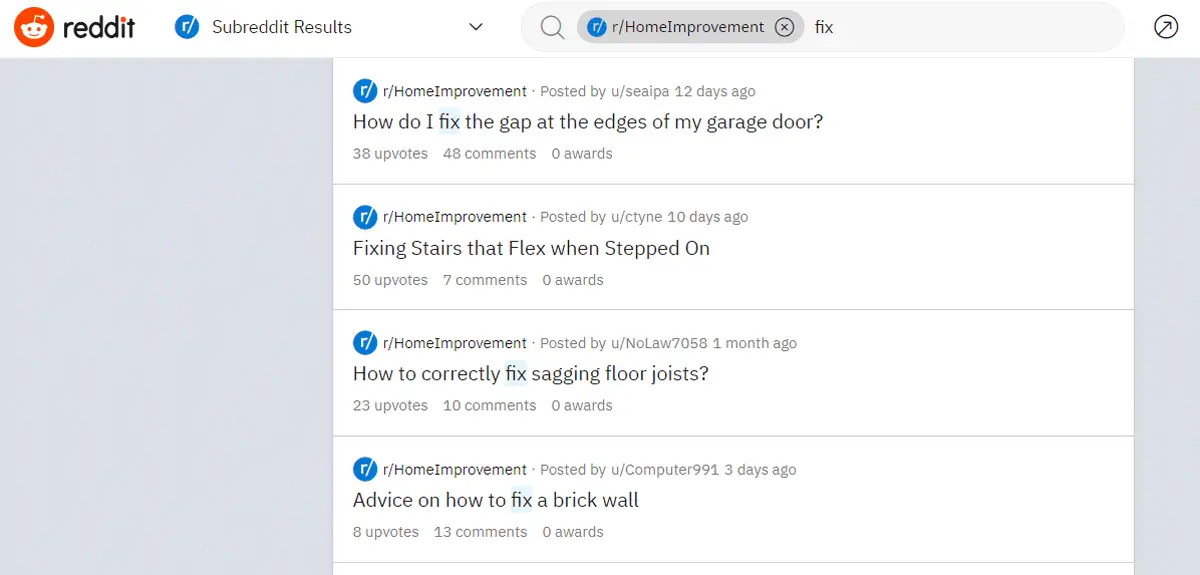
Task: Open brick wall advice post
Action: (496, 500)
